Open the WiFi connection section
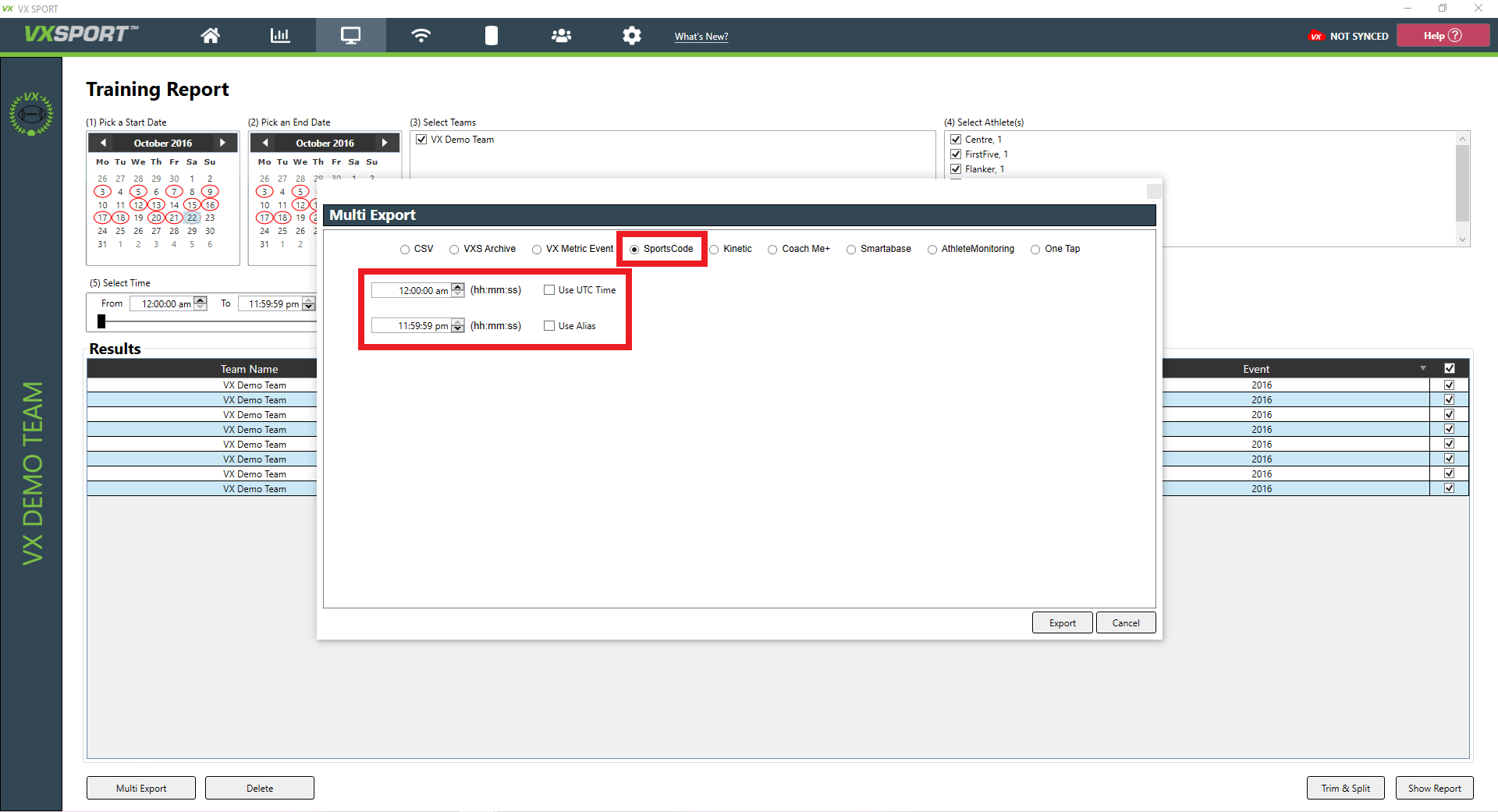Screen dimensions: 1498x812 (x=421, y=35)
